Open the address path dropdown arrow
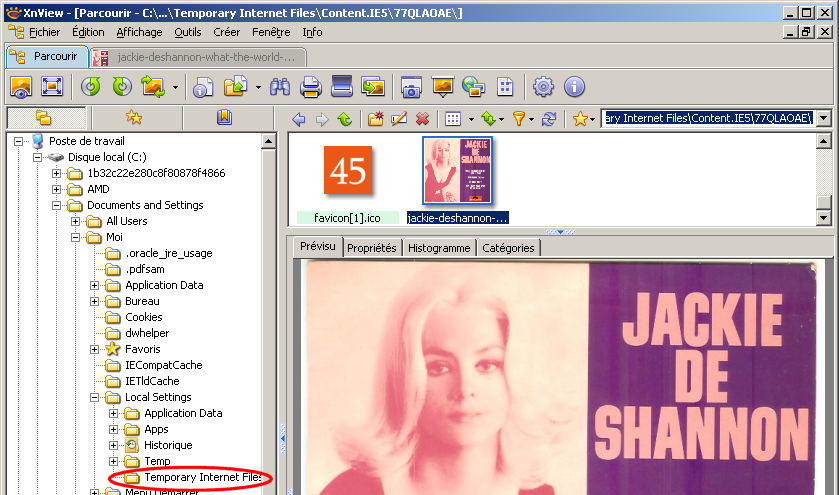This screenshot has height=495, width=839. tap(823, 118)
